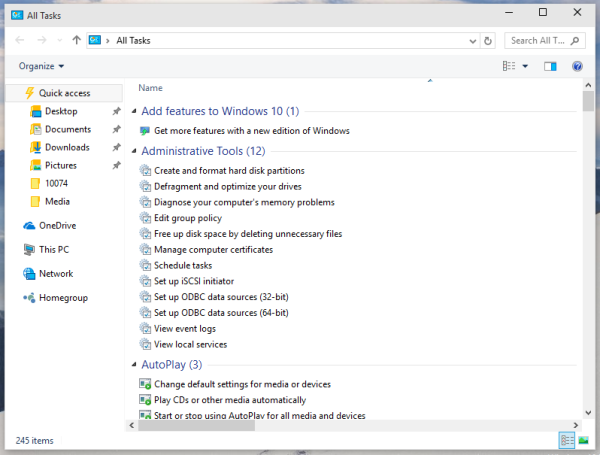Click the All Tasks address bar icon
Image resolution: width=600 pixels, height=455 pixels.
[95, 40]
